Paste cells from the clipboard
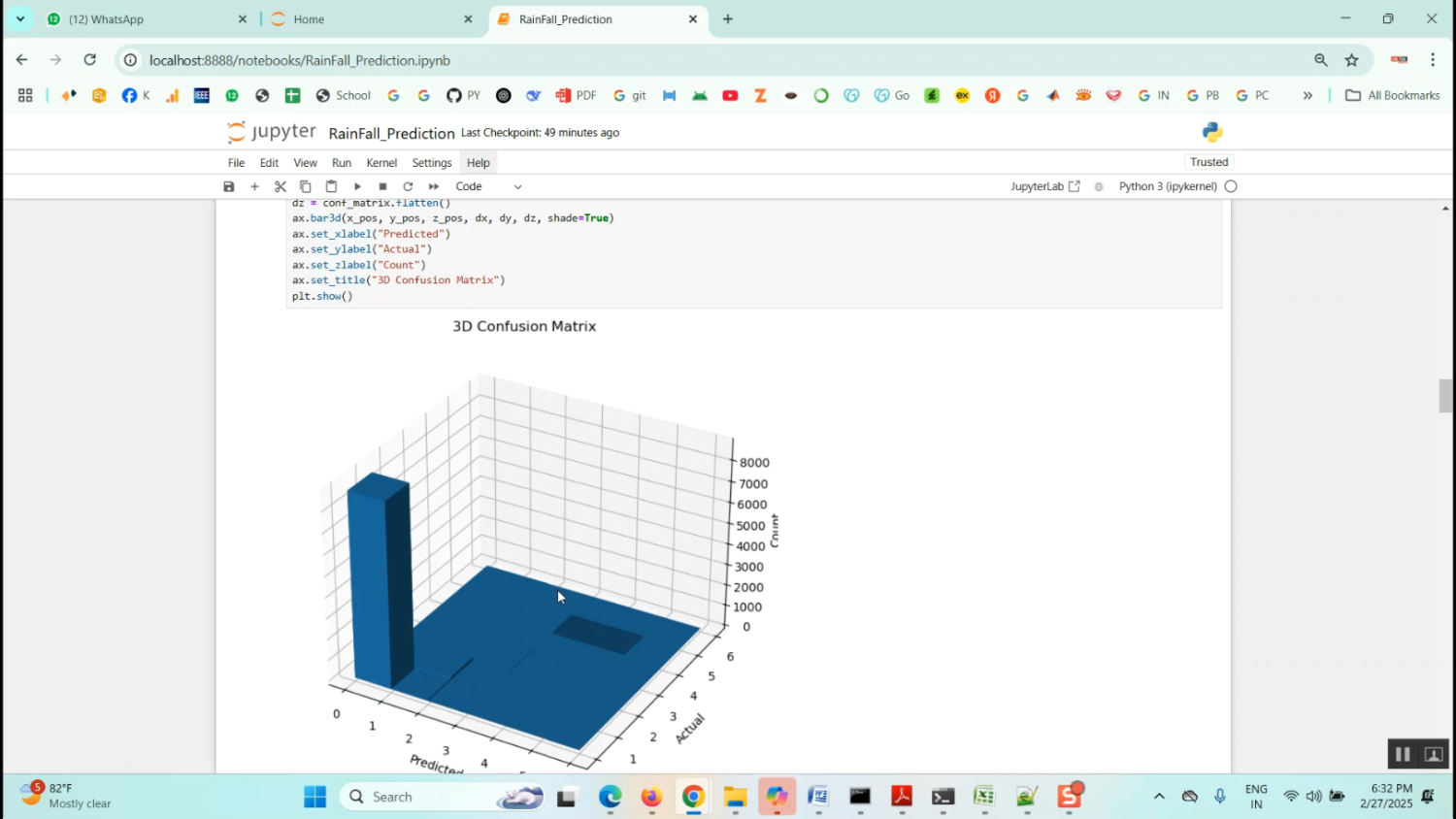1456x819 pixels. 330,185
